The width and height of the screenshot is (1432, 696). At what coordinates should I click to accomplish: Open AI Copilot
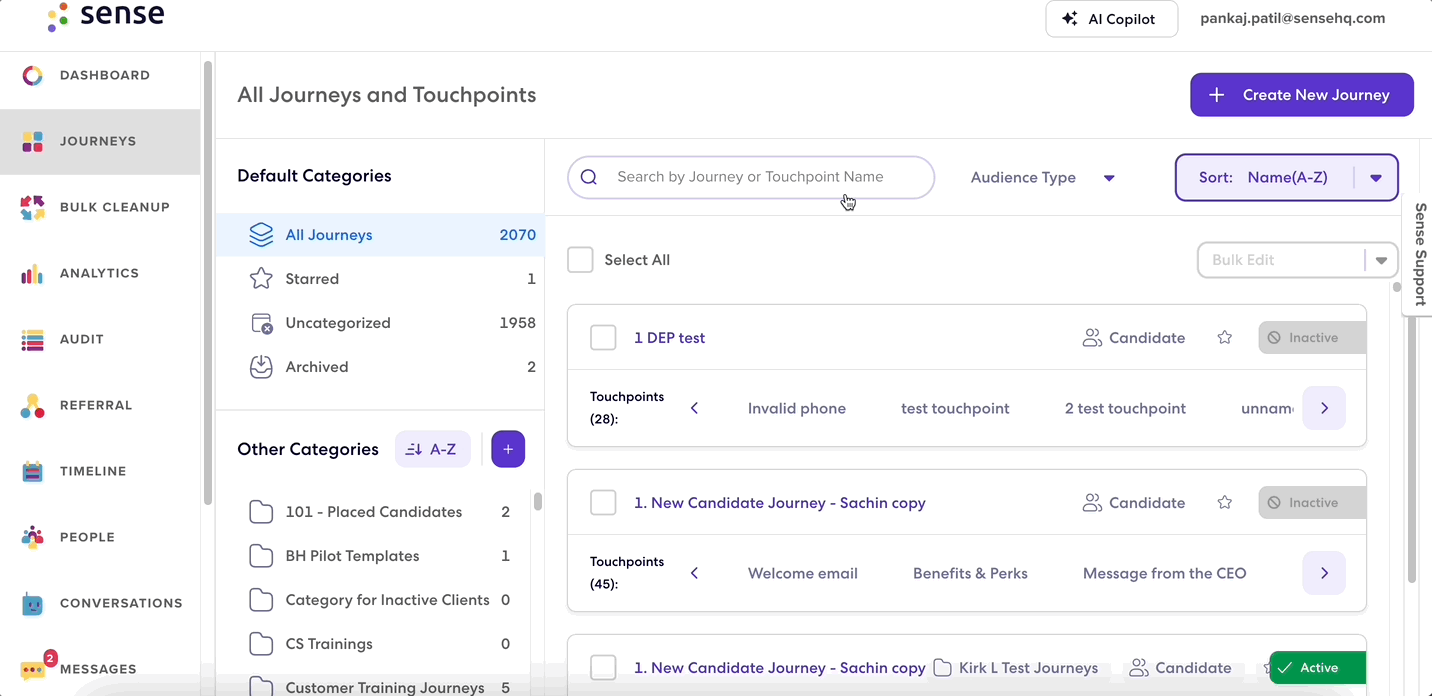(1112, 19)
